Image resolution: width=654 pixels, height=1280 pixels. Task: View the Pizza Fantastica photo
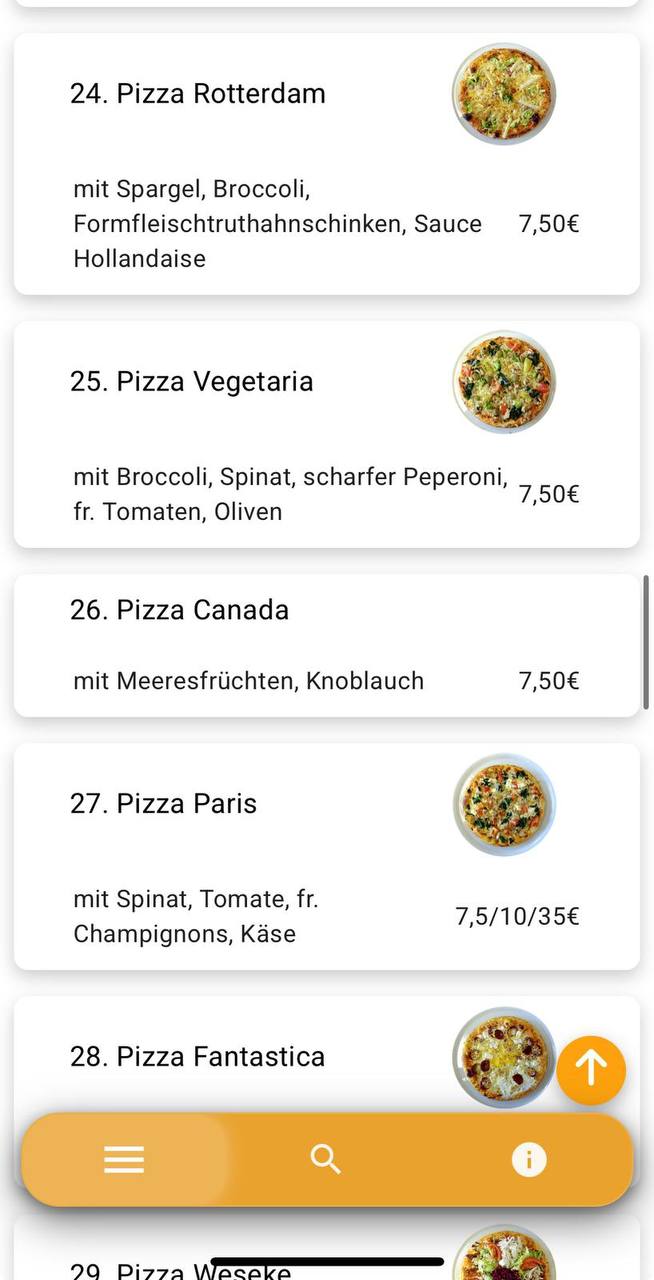[504, 1056]
